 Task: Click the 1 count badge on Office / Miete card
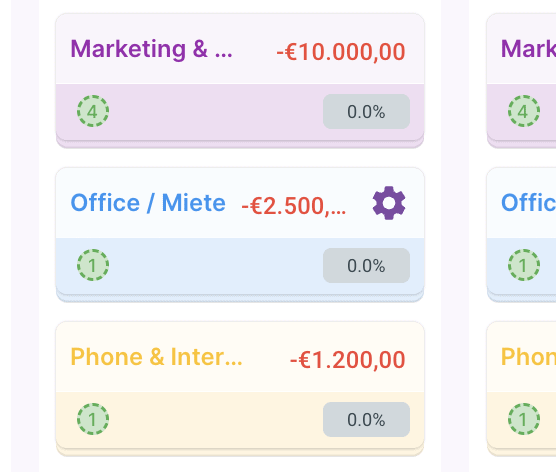tap(93, 265)
